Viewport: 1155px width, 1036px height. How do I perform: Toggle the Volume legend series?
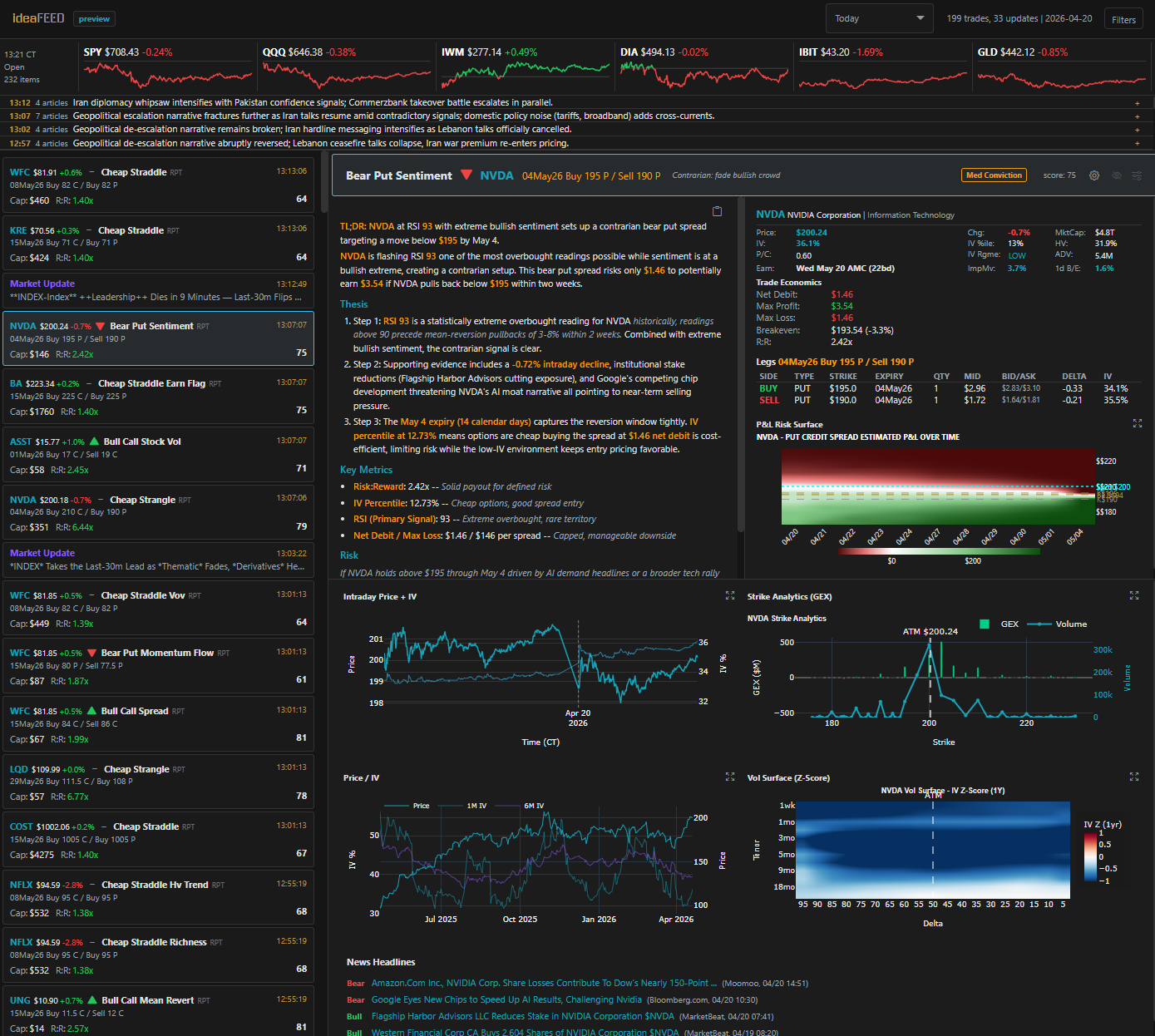click(1058, 624)
